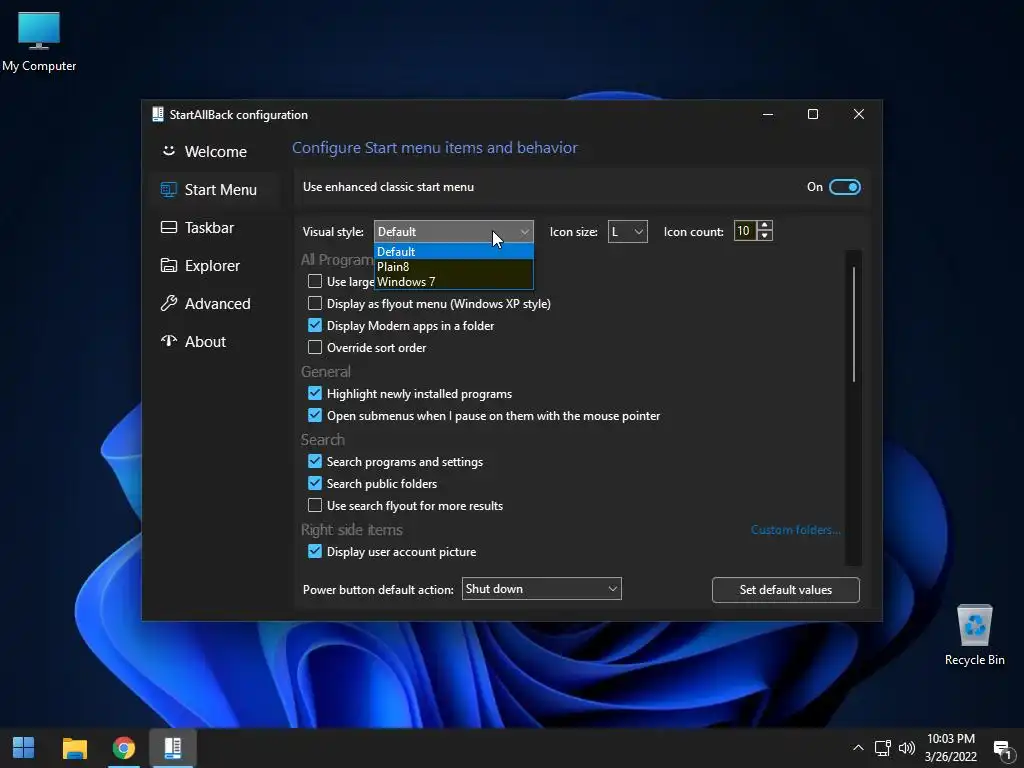
Task: Decrease Icon count with down arrow
Action: (765, 236)
